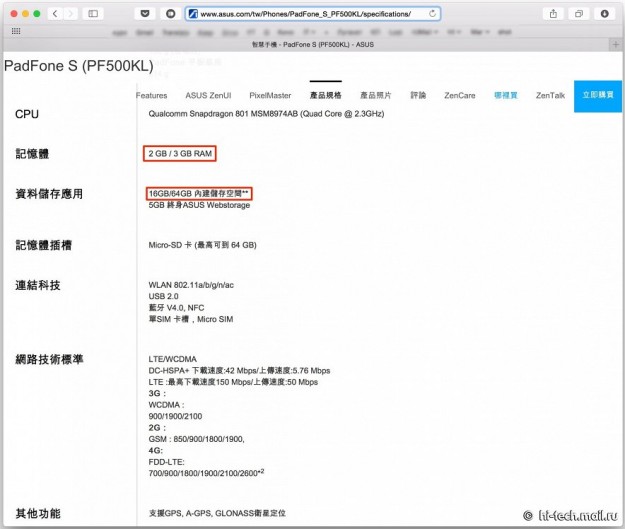Open the ZenTalk link
Image resolution: width=625 pixels, height=529 pixels.
click(x=550, y=95)
